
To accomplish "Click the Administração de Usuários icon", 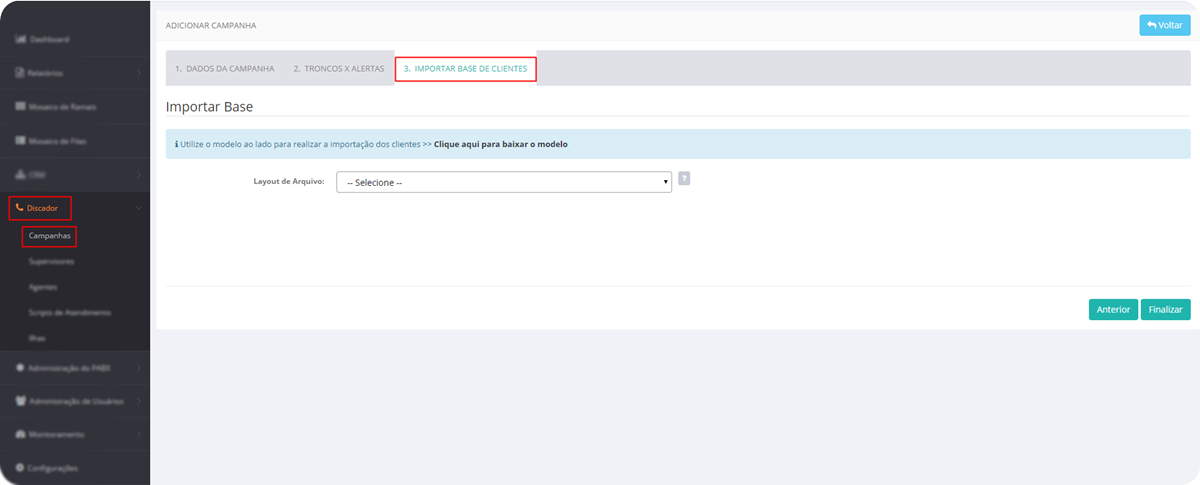I will click(x=20, y=401).
